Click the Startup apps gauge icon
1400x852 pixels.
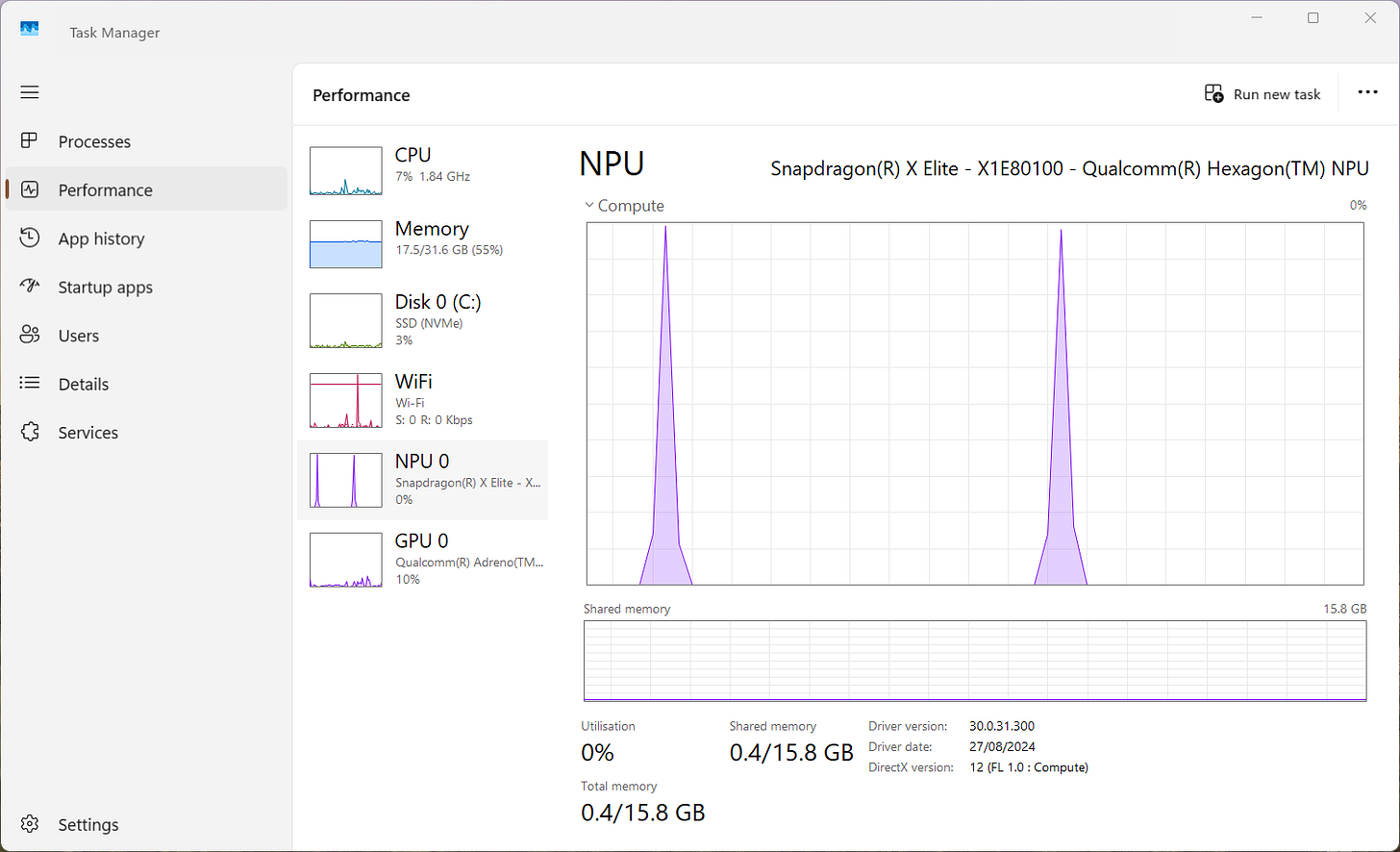coord(30,287)
